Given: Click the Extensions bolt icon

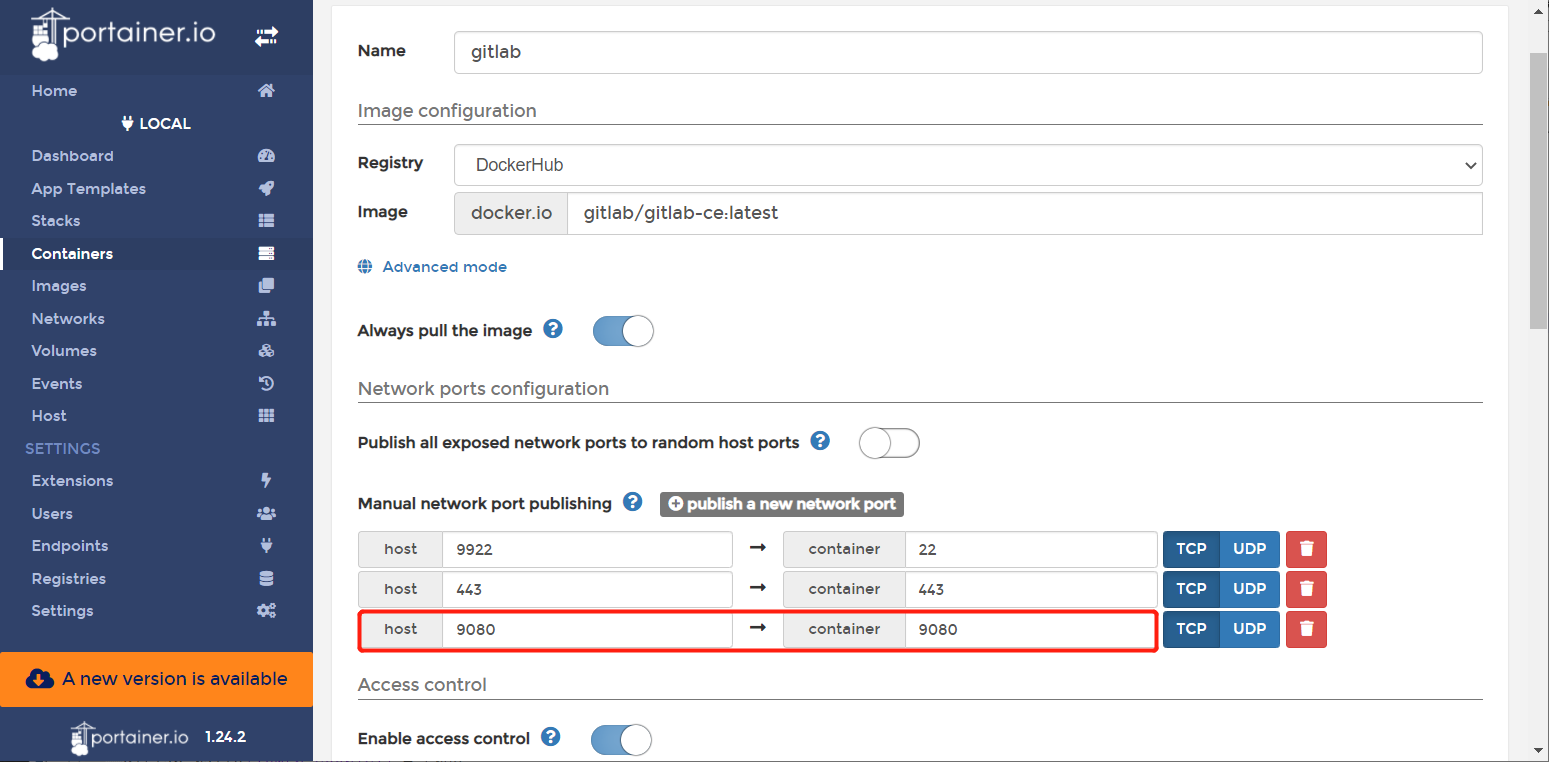Looking at the screenshot, I should click(266, 481).
